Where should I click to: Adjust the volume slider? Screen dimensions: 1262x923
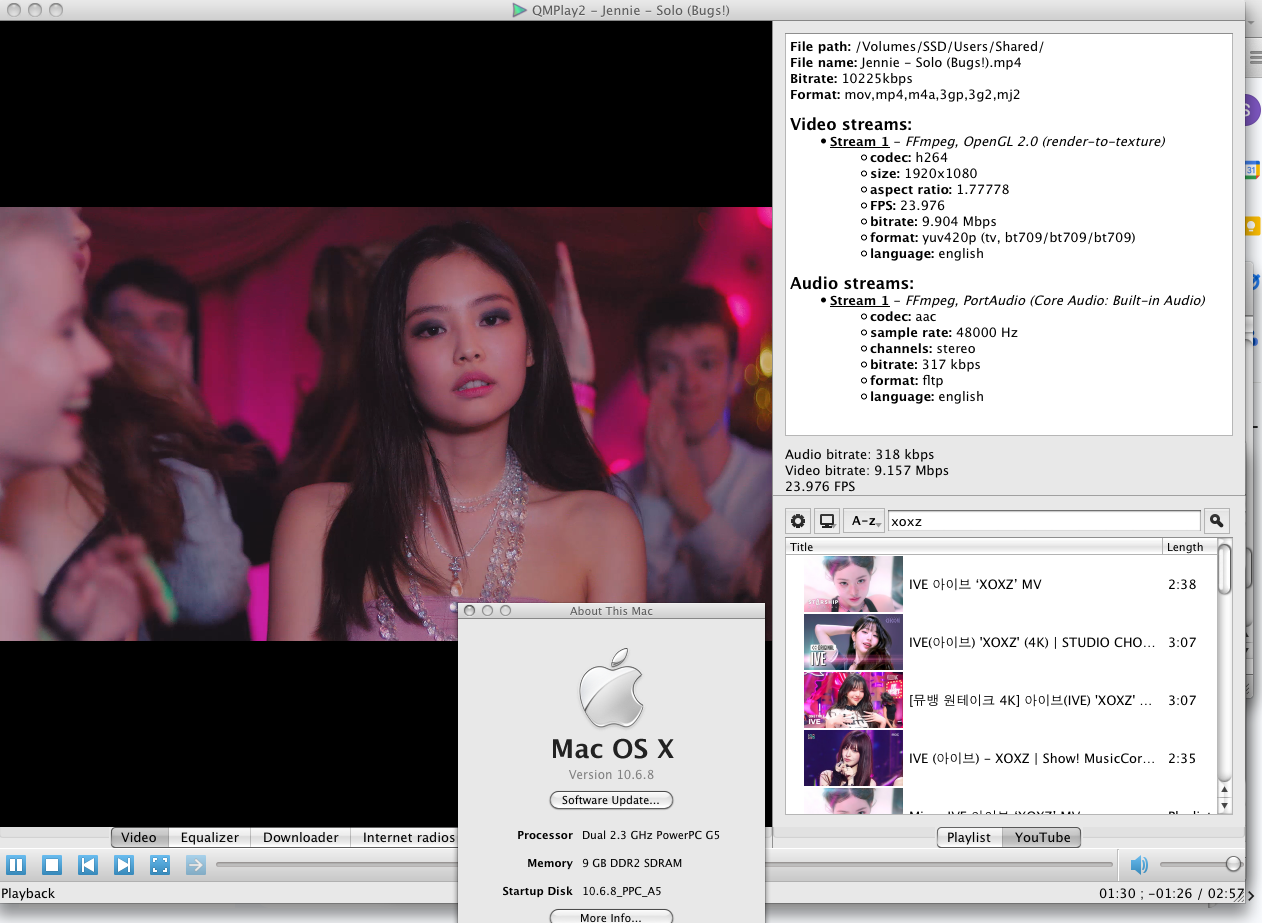1200,864
